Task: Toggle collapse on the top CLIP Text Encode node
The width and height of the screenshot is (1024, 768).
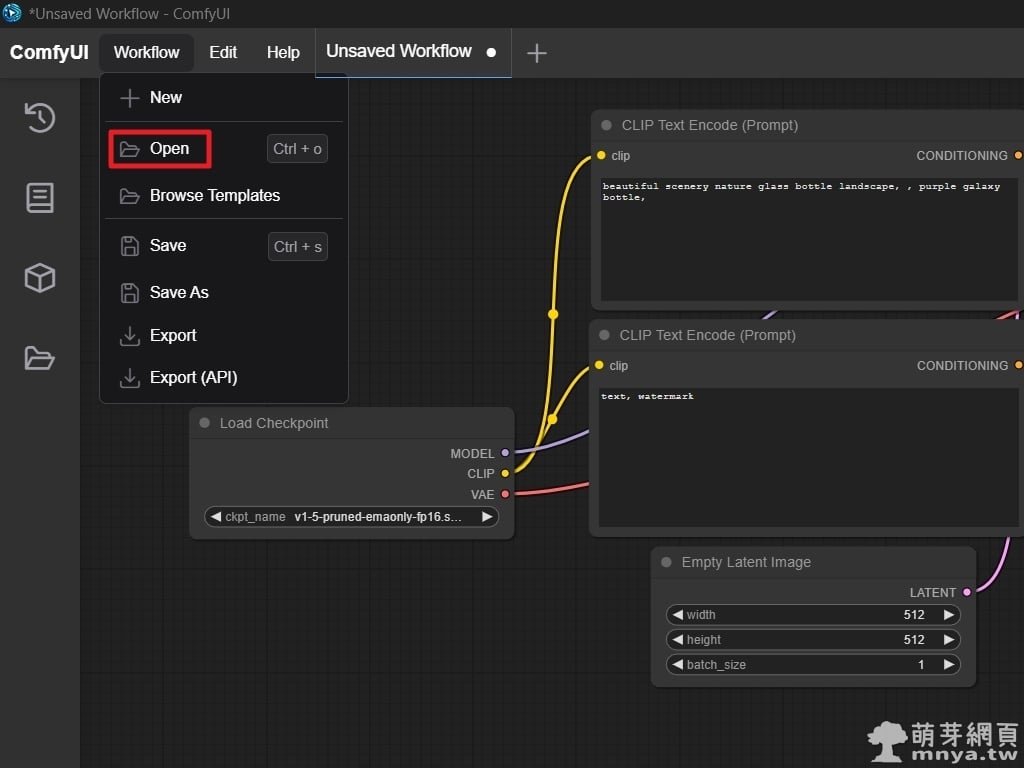Action: click(x=607, y=125)
